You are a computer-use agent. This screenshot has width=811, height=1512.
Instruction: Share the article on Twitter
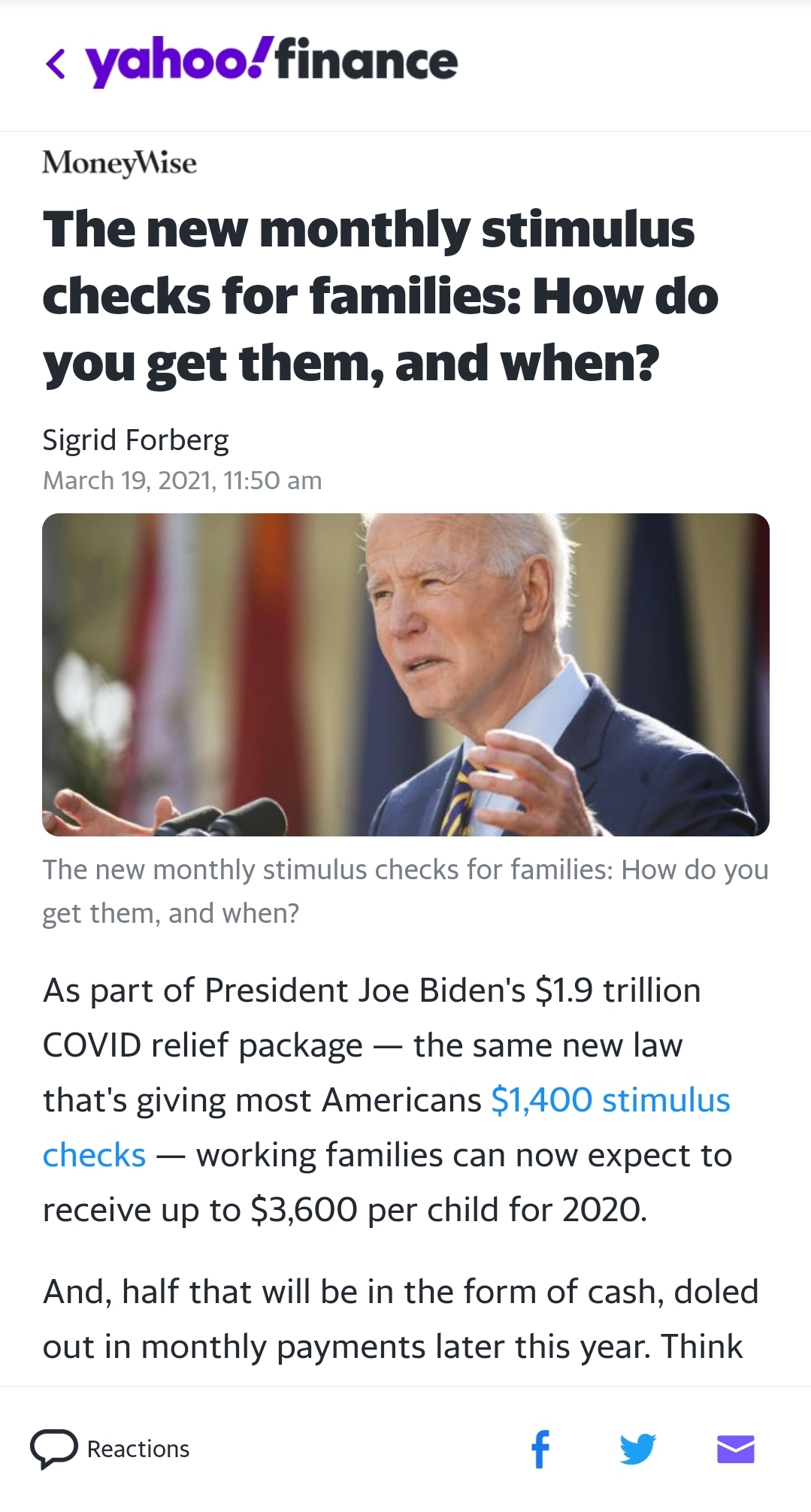click(x=637, y=1449)
